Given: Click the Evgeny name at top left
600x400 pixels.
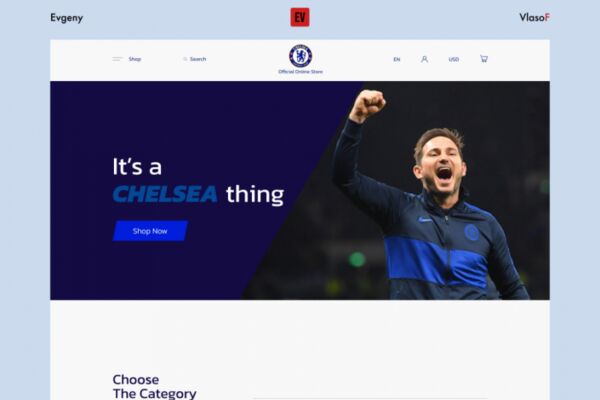Looking at the screenshot, I should (67, 18).
